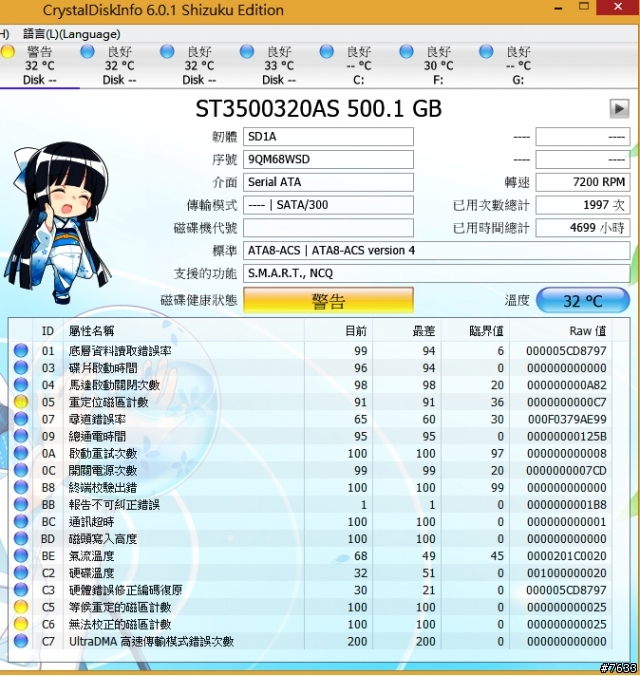Click raw value 0000201C0020
This screenshot has width=640, height=676.
[x=567, y=556]
